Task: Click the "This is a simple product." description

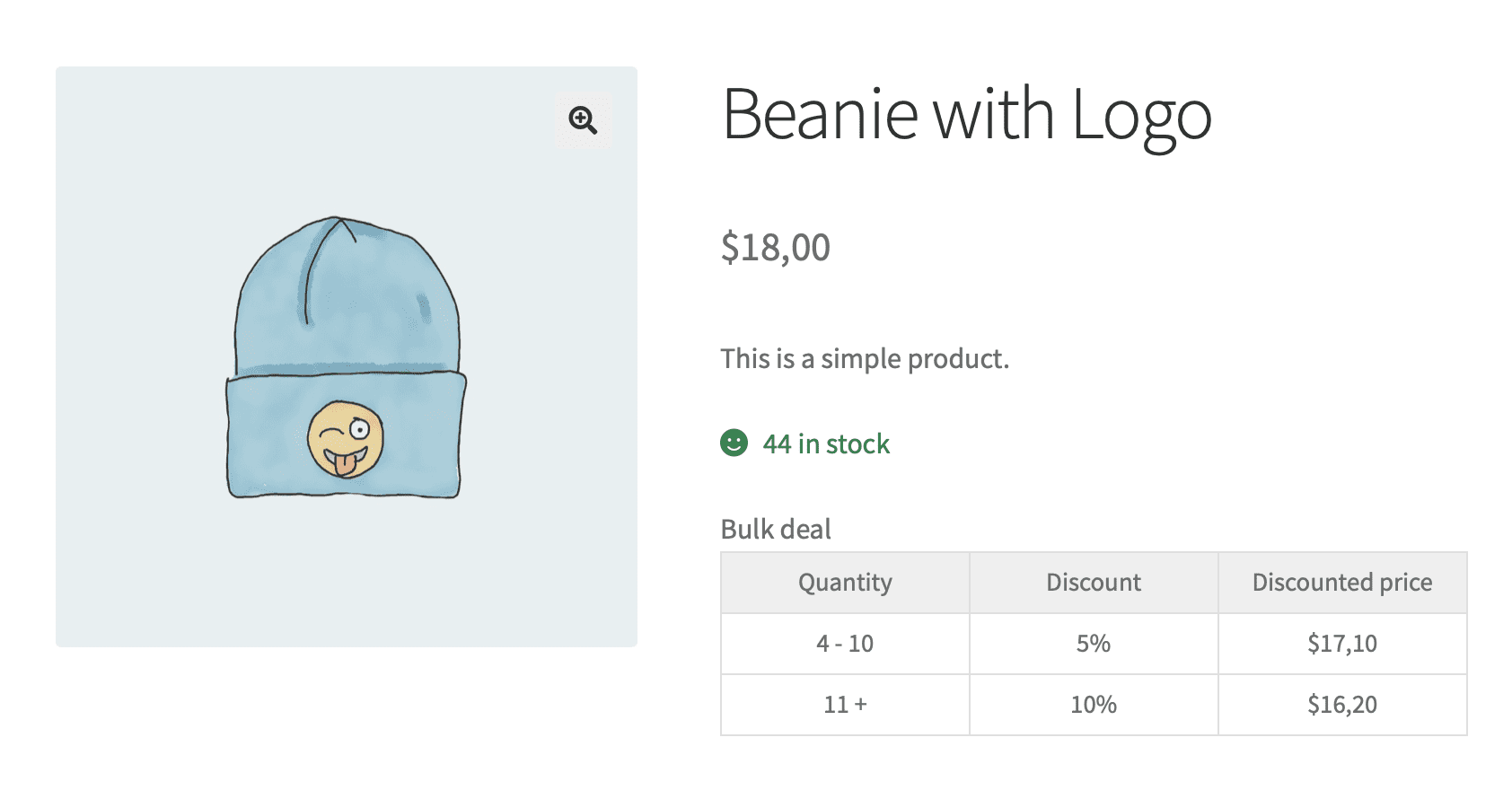Action: click(865, 359)
